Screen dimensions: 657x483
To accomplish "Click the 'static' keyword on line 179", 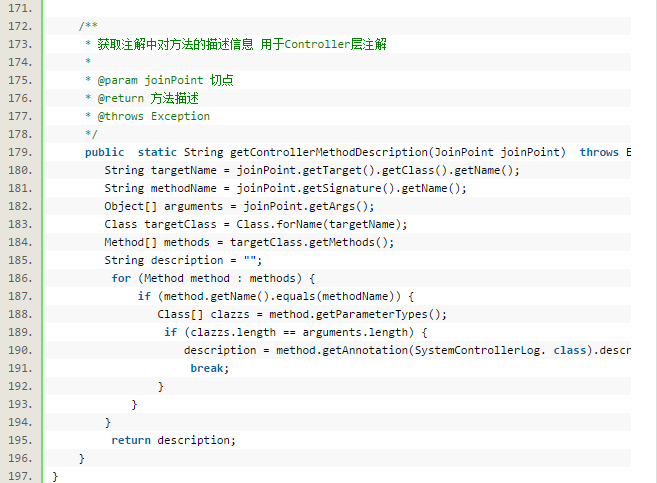I will click(157, 152).
